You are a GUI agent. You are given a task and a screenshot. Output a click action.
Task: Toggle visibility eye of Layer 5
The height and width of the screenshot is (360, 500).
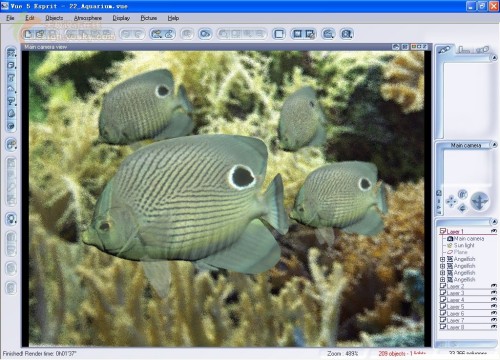493,306
